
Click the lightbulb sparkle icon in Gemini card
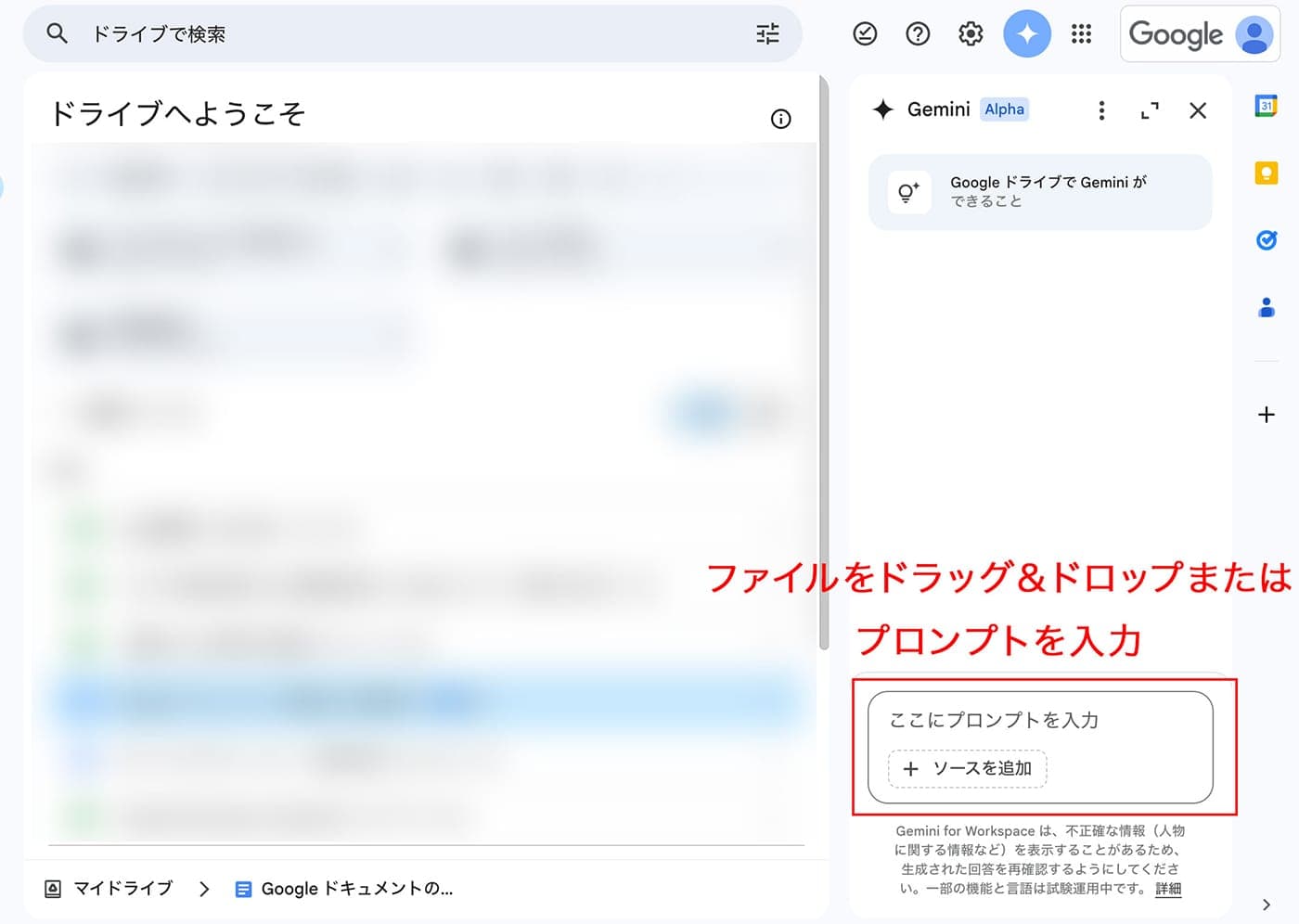point(908,192)
